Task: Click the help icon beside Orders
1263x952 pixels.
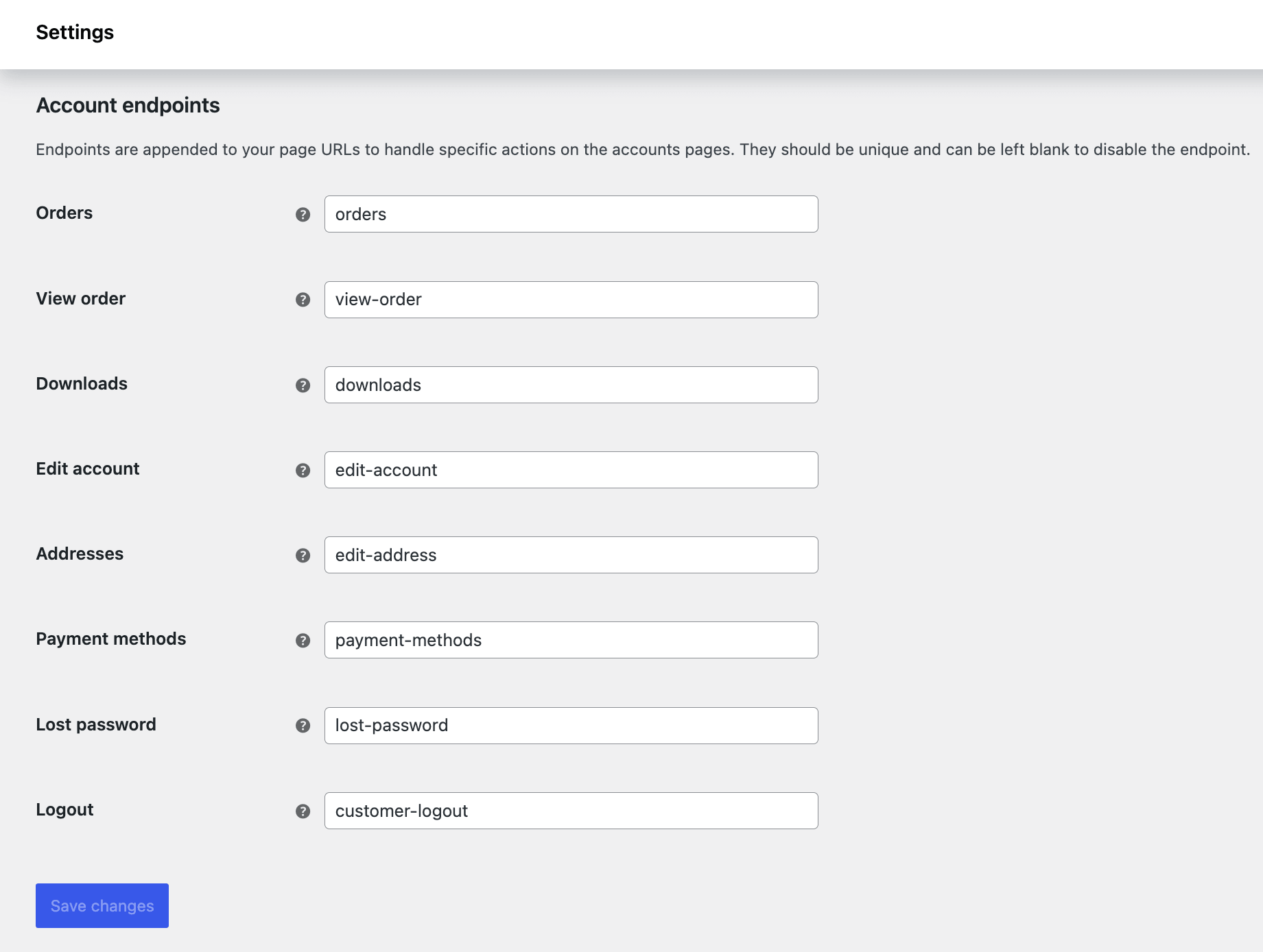Action: 303,214
